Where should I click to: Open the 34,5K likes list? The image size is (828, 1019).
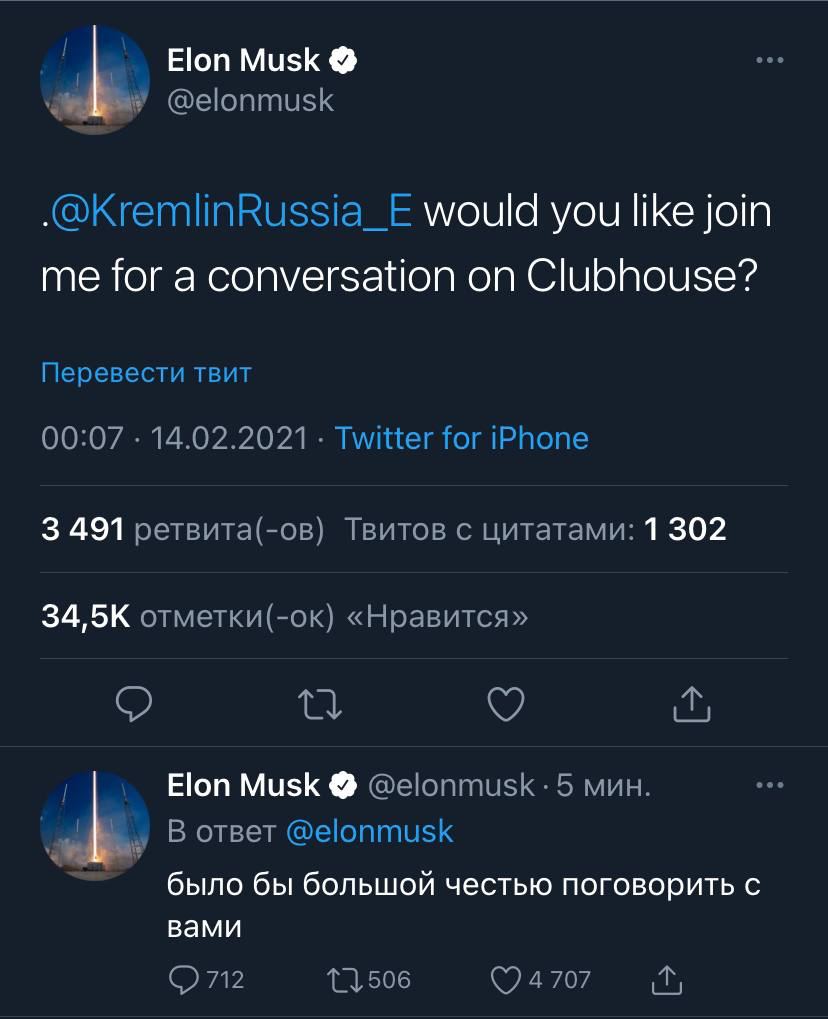coord(285,616)
